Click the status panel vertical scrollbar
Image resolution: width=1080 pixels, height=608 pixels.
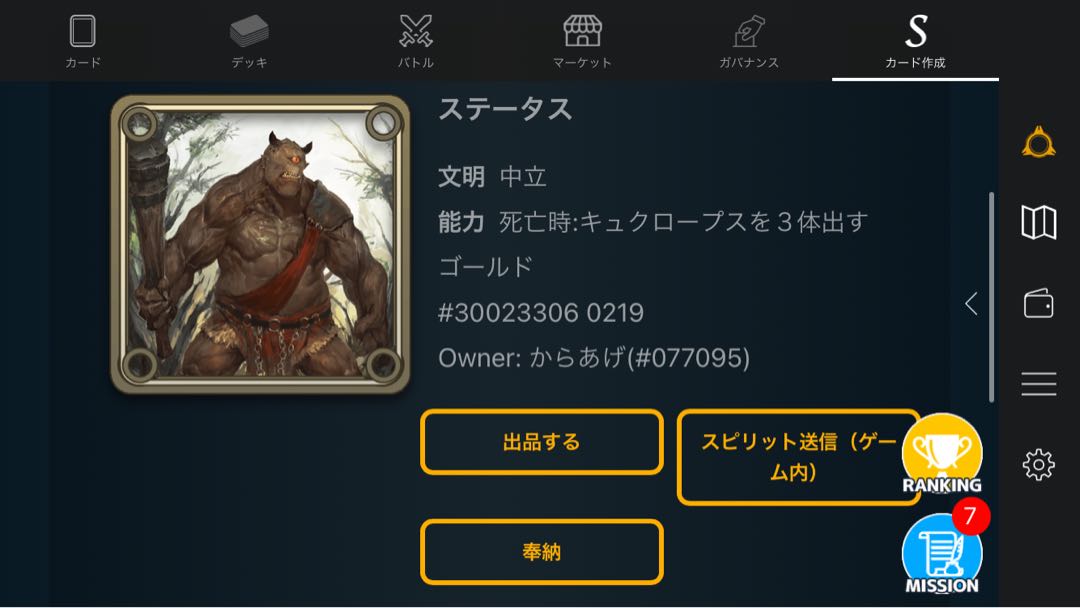click(991, 297)
